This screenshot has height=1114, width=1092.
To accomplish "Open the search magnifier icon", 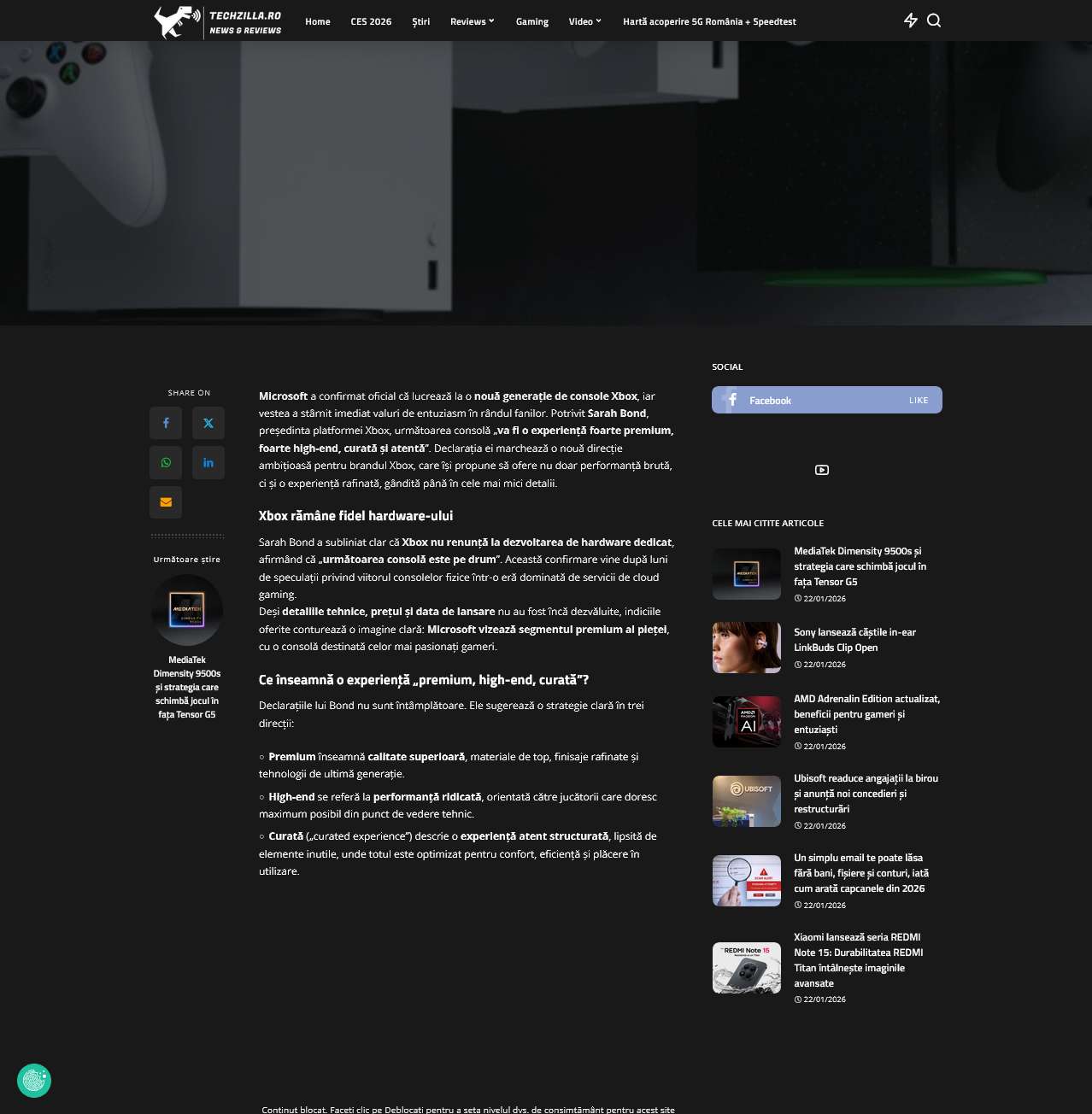I will tap(934, 21).
